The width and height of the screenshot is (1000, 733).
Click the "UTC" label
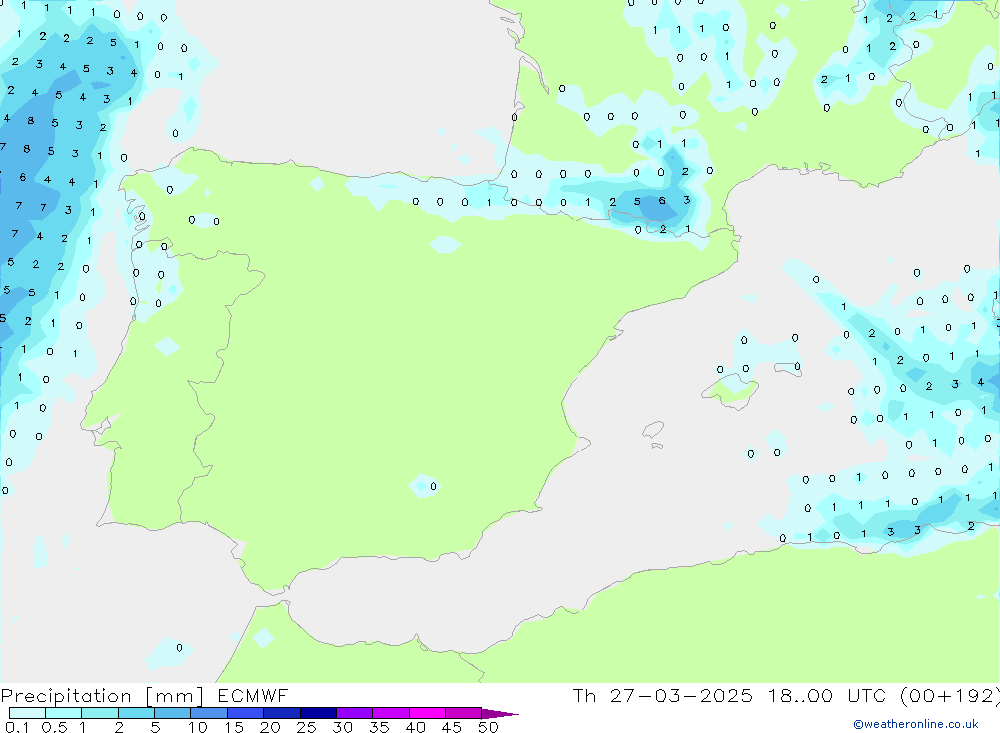867,695
